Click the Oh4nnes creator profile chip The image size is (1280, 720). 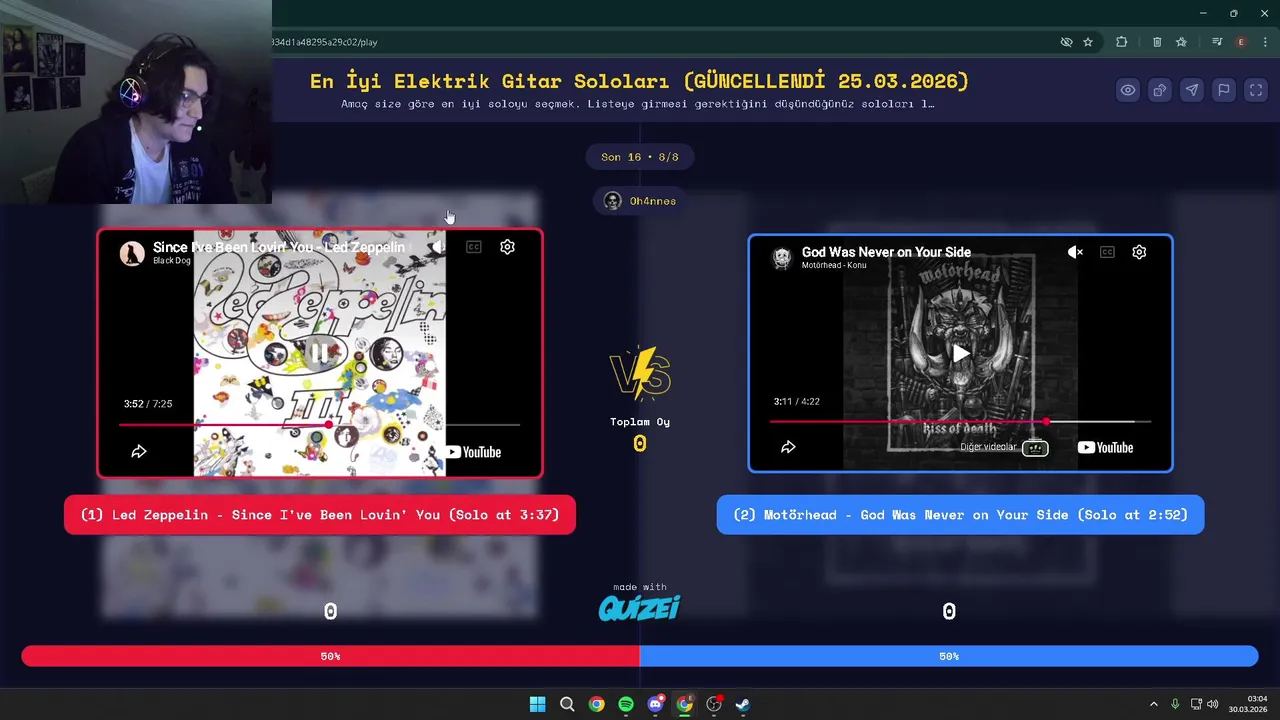(x=640, y=201)
